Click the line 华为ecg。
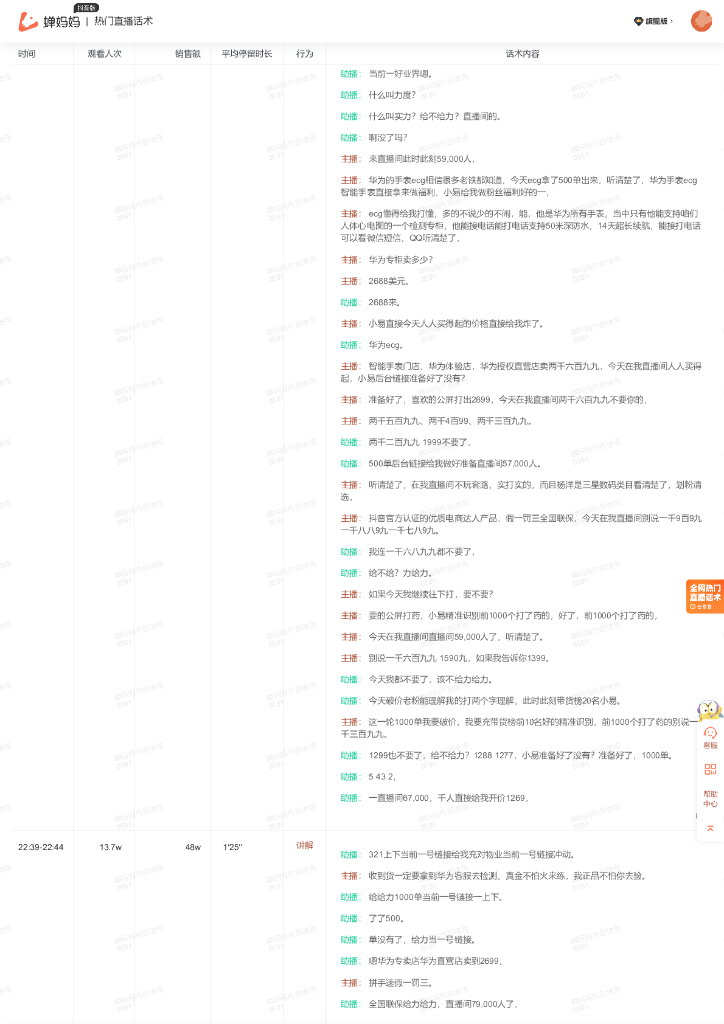The image size is (724, 1024). pos(386,345)
